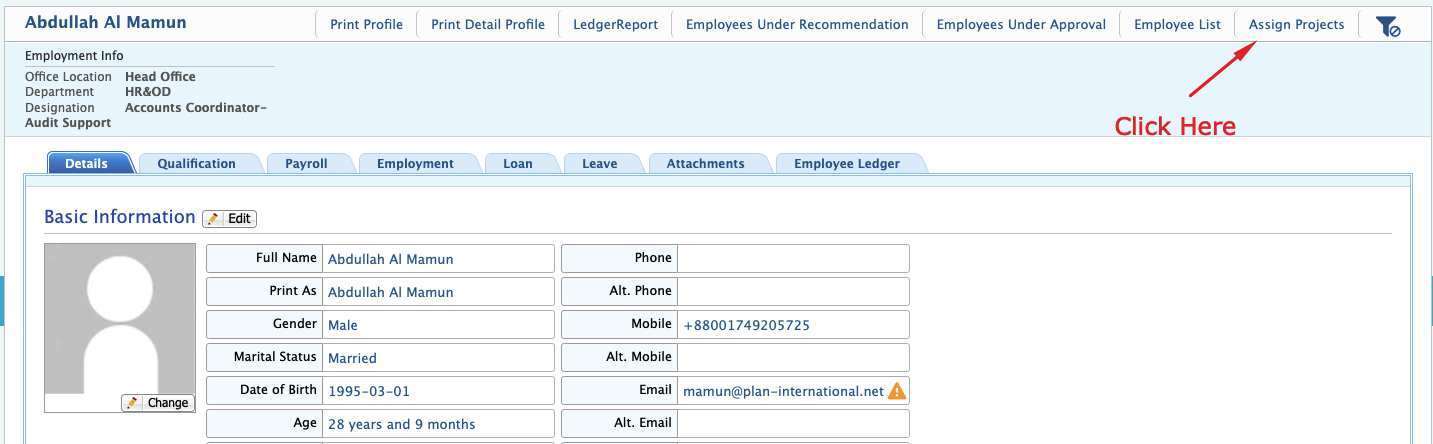Click the Date of Birth value 1995-03-01
Viewport: 1433px width, 444px height.
click(x=369, y=391)
